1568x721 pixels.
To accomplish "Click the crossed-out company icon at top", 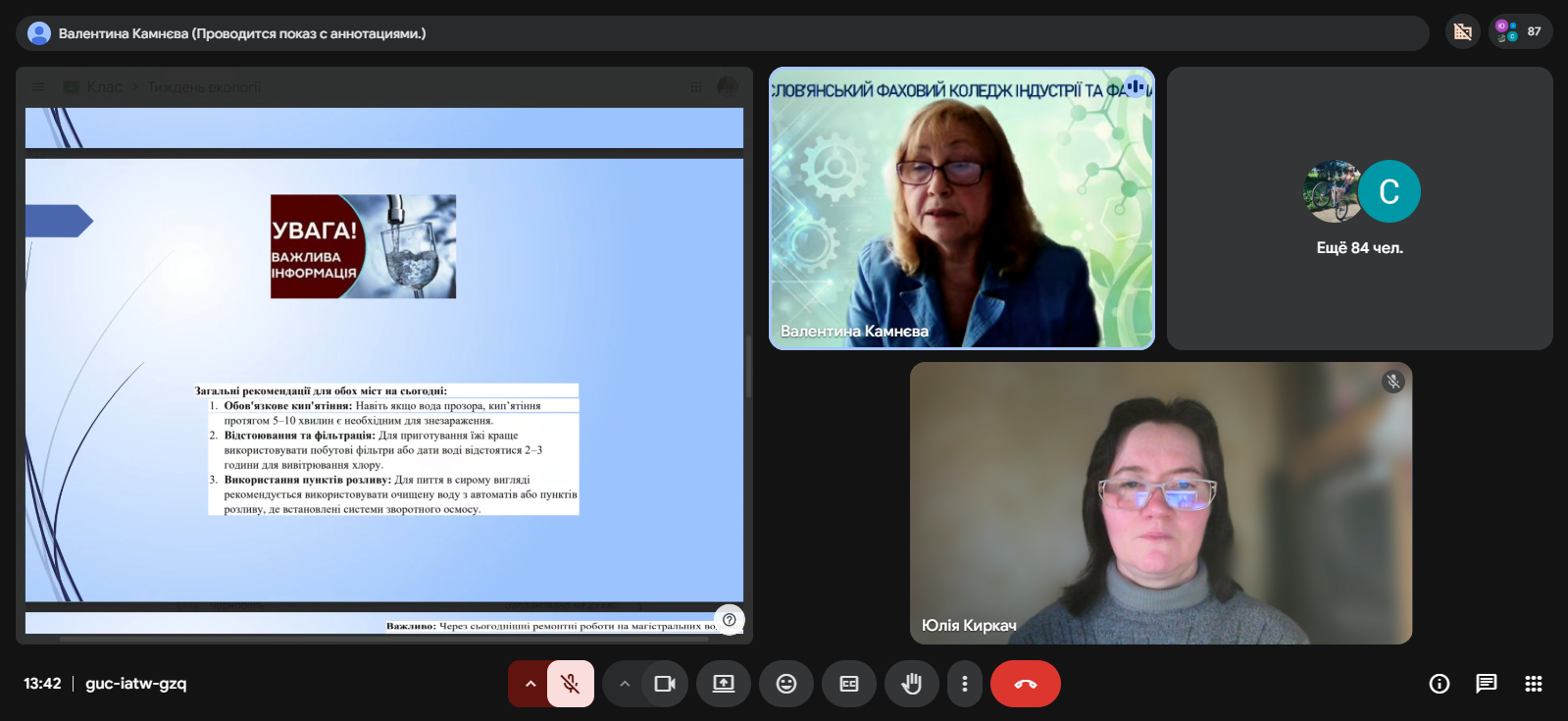I will [1462, 31].
